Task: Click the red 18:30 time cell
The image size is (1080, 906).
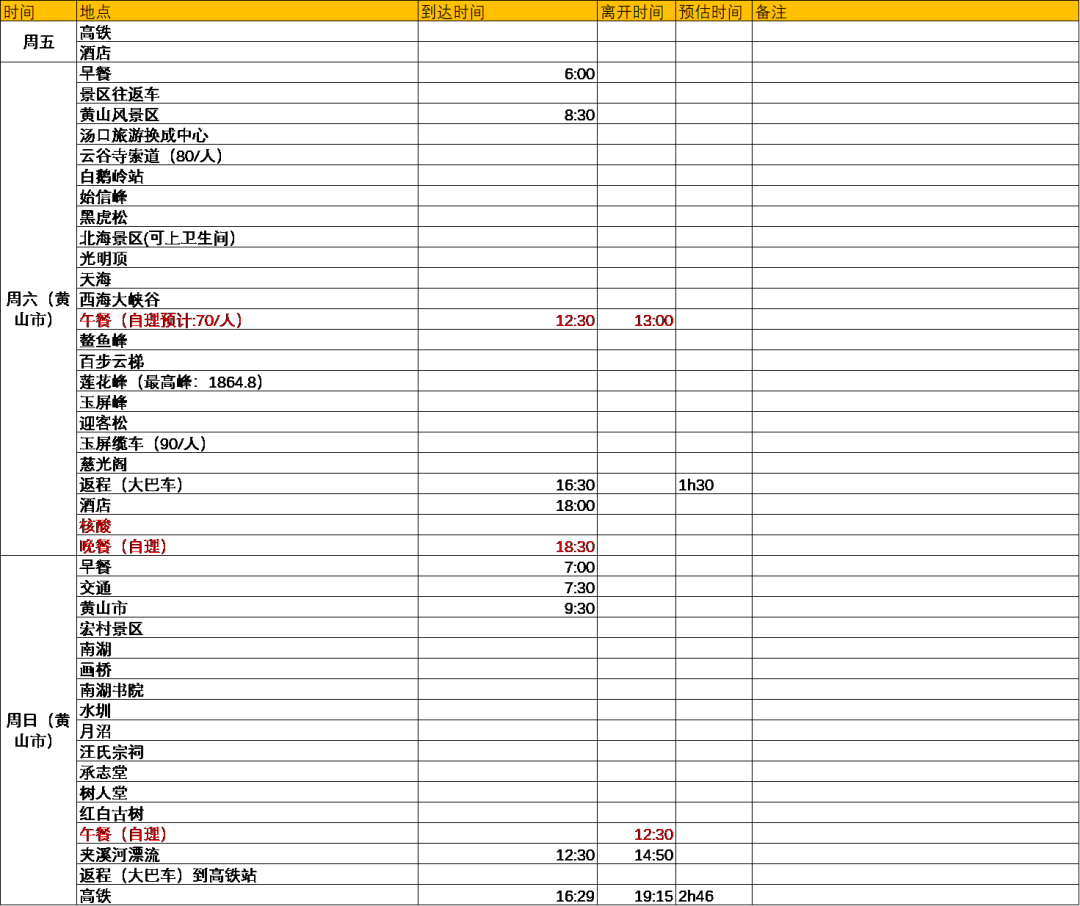Action: click(508, 546)
